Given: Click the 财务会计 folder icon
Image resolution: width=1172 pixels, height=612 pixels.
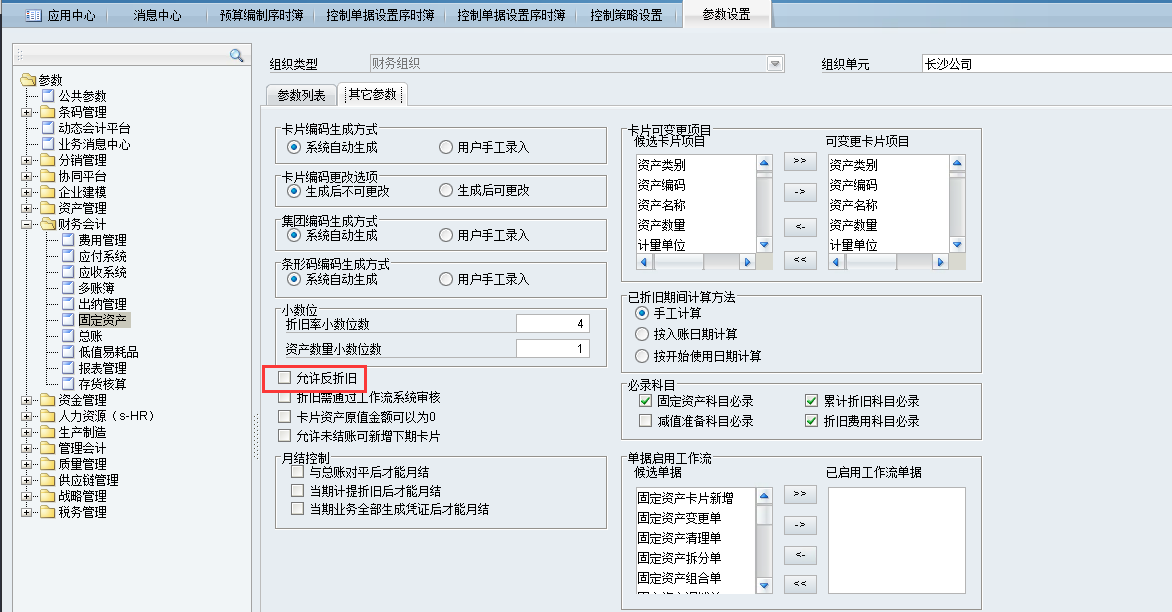Looking at the screenshot, I should (x=48, y=224).
